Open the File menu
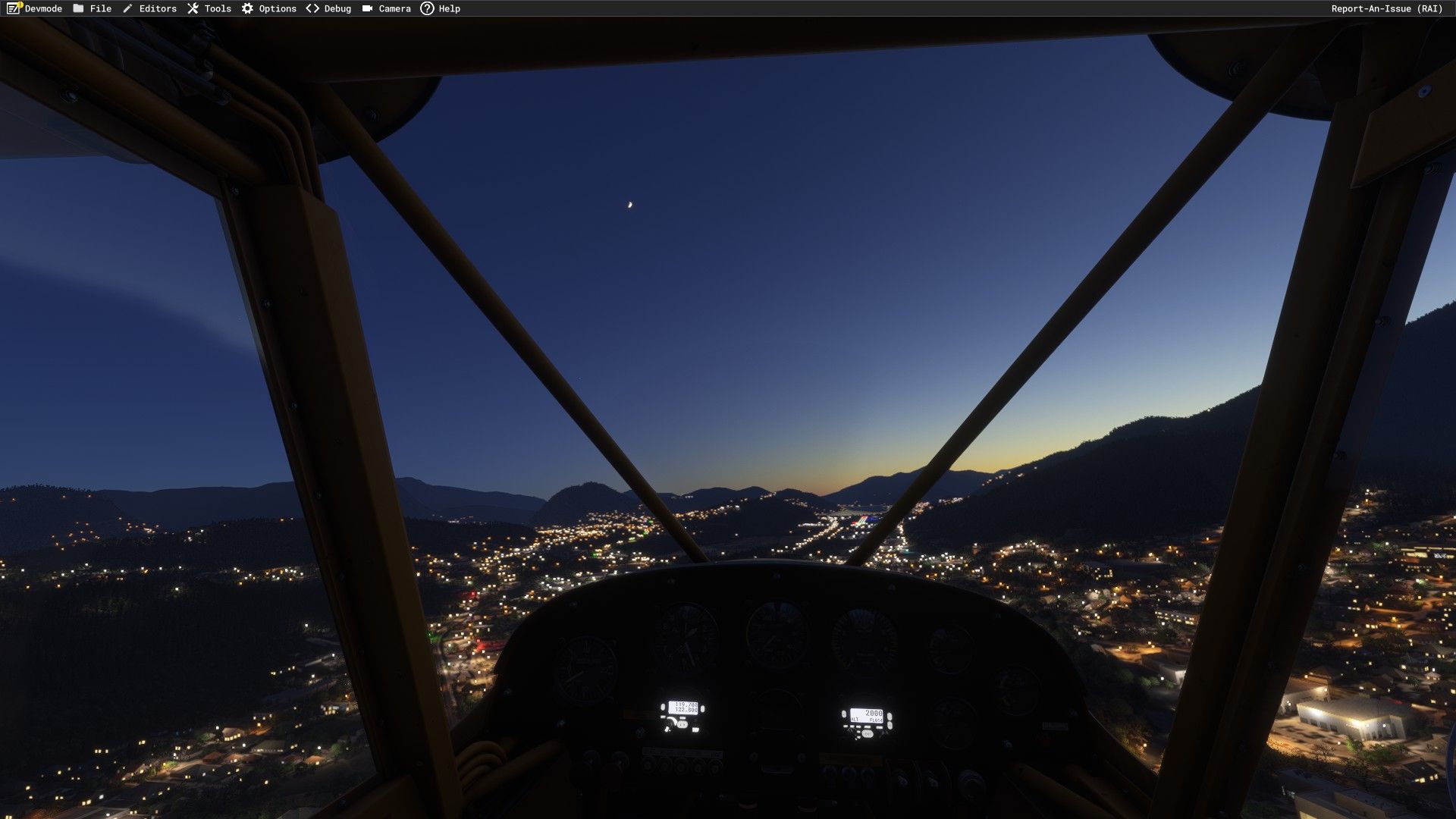 click(x=93, y=8)
